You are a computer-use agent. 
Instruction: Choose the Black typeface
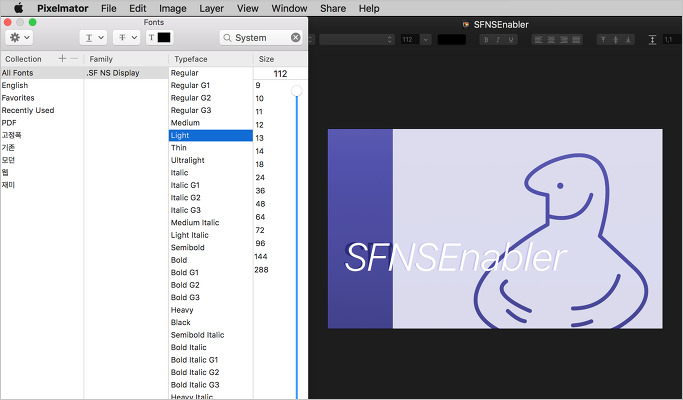point(211,322)
